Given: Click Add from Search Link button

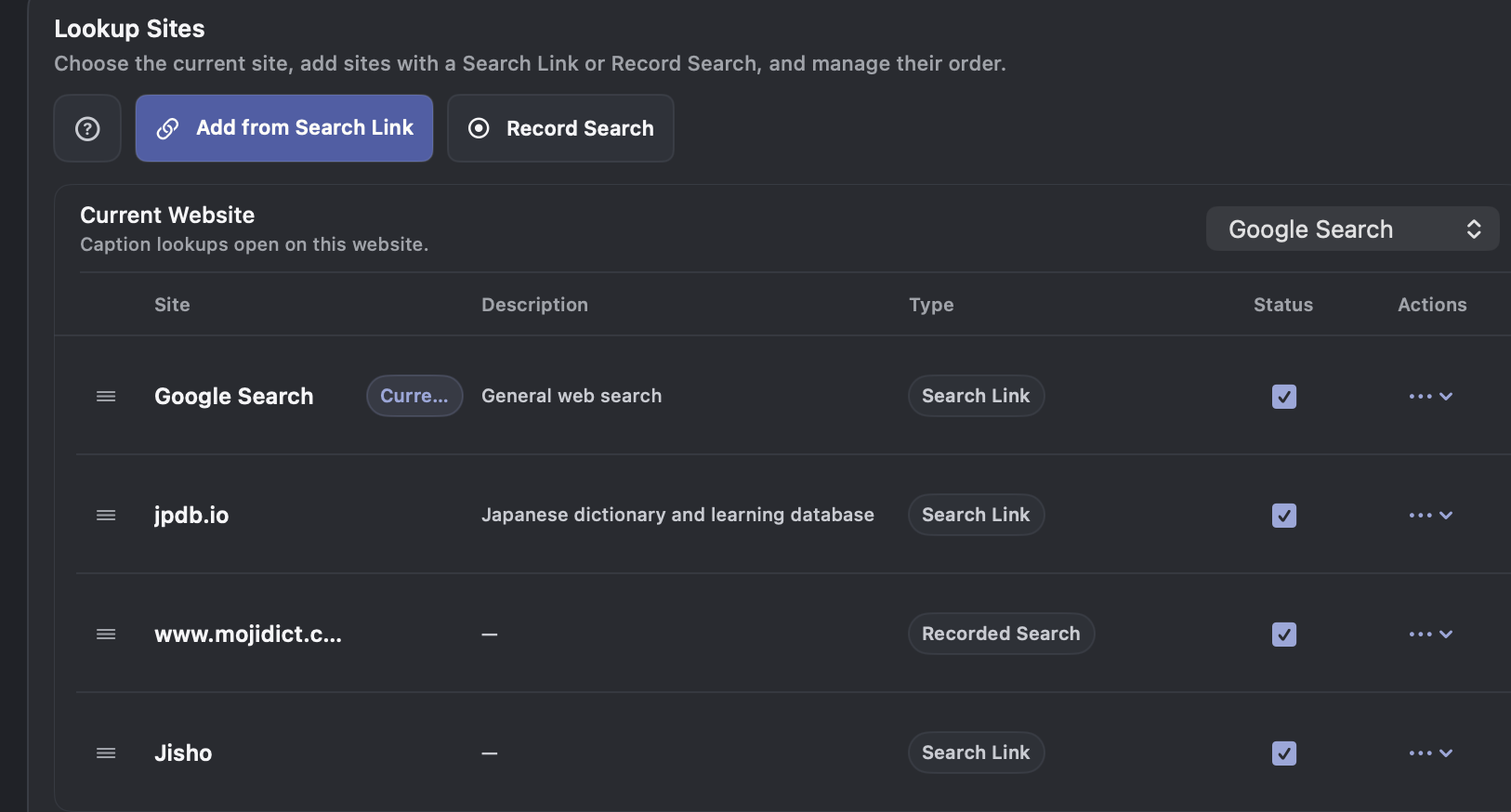Looking at the screenshot, I should coord(284,128).
